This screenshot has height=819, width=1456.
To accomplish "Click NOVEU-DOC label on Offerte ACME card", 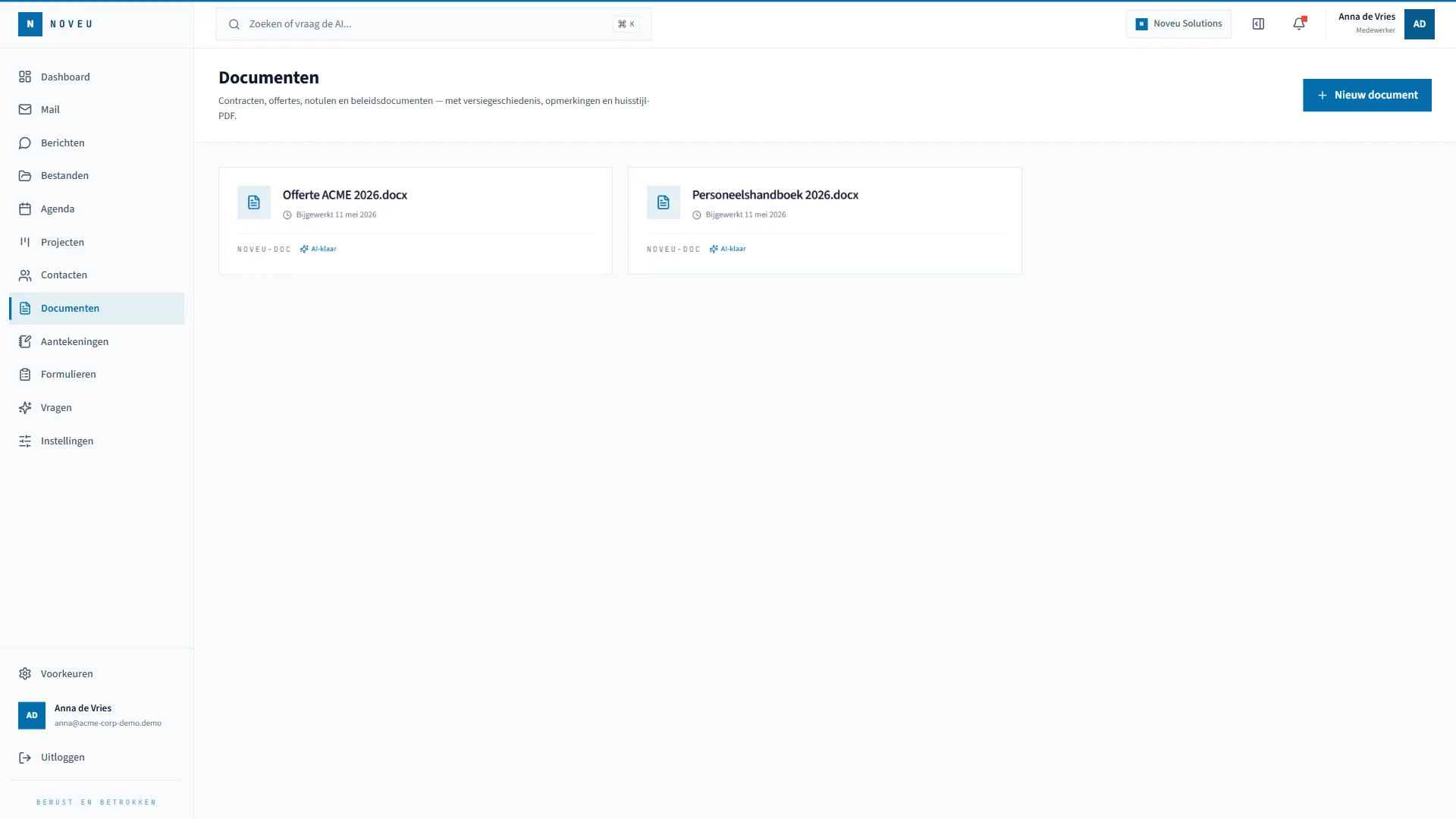I will pos(264,249).
